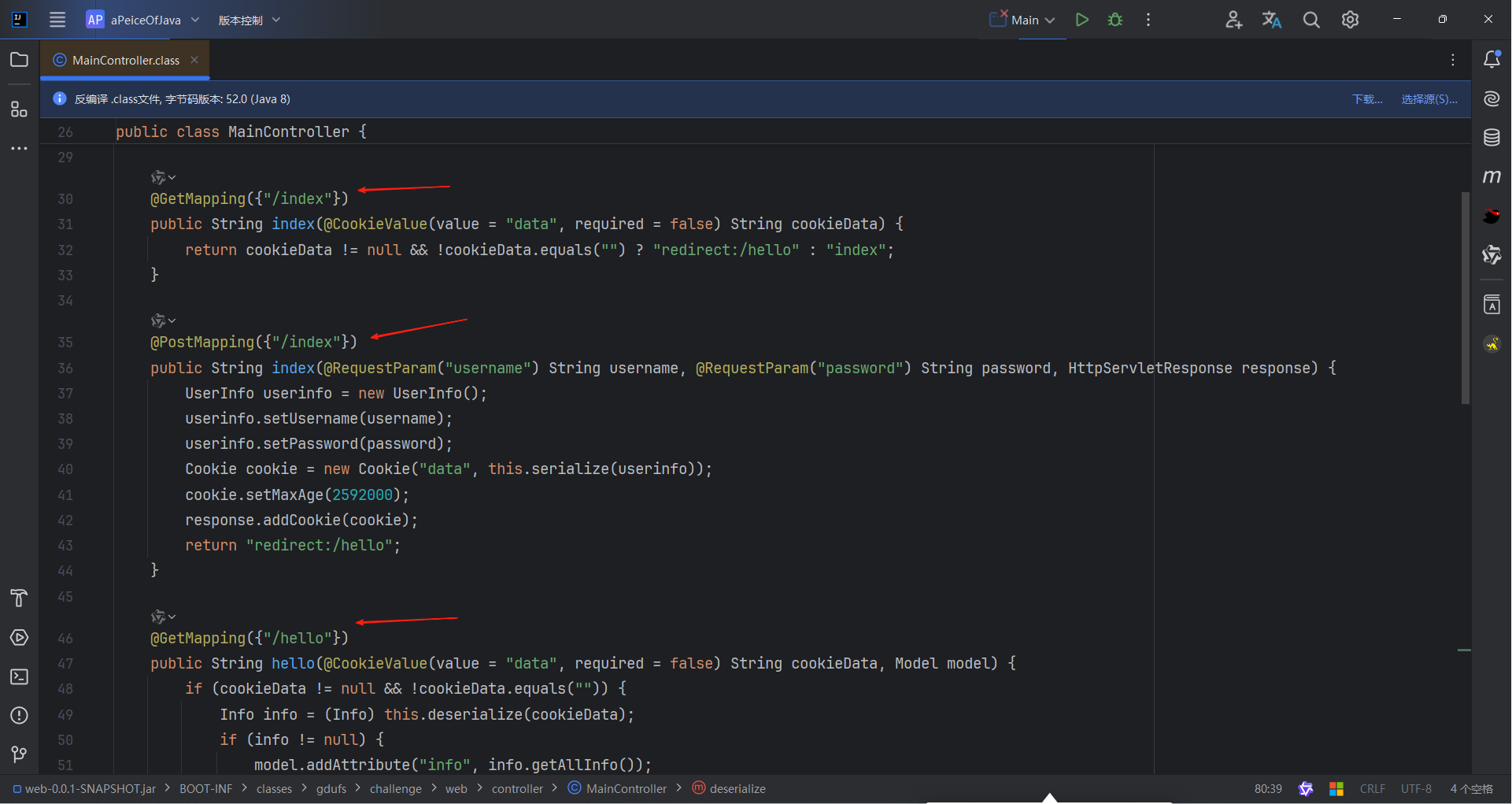Run the Main configuration
The width and height of the screenshot is (1512, 804).
1082,20
